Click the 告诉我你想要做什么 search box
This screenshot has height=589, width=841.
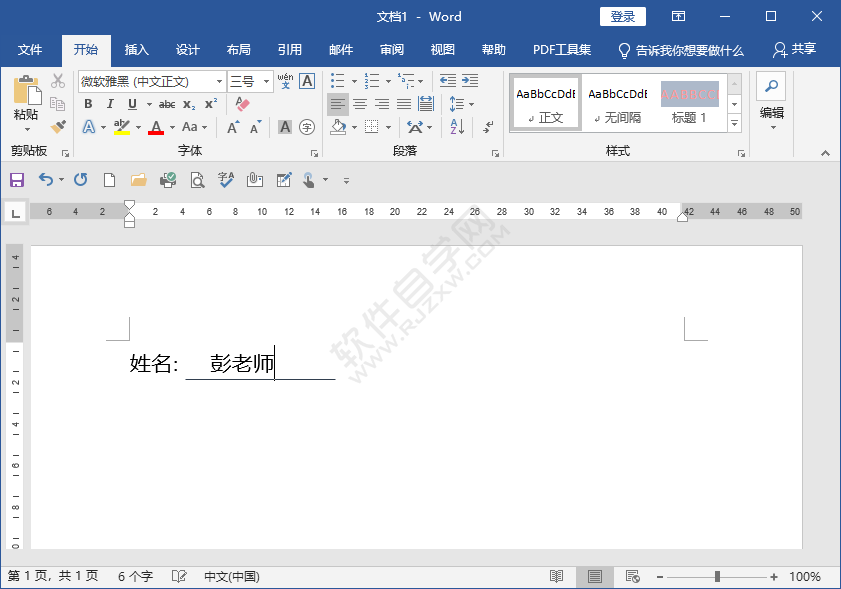(x=681, y=50)
